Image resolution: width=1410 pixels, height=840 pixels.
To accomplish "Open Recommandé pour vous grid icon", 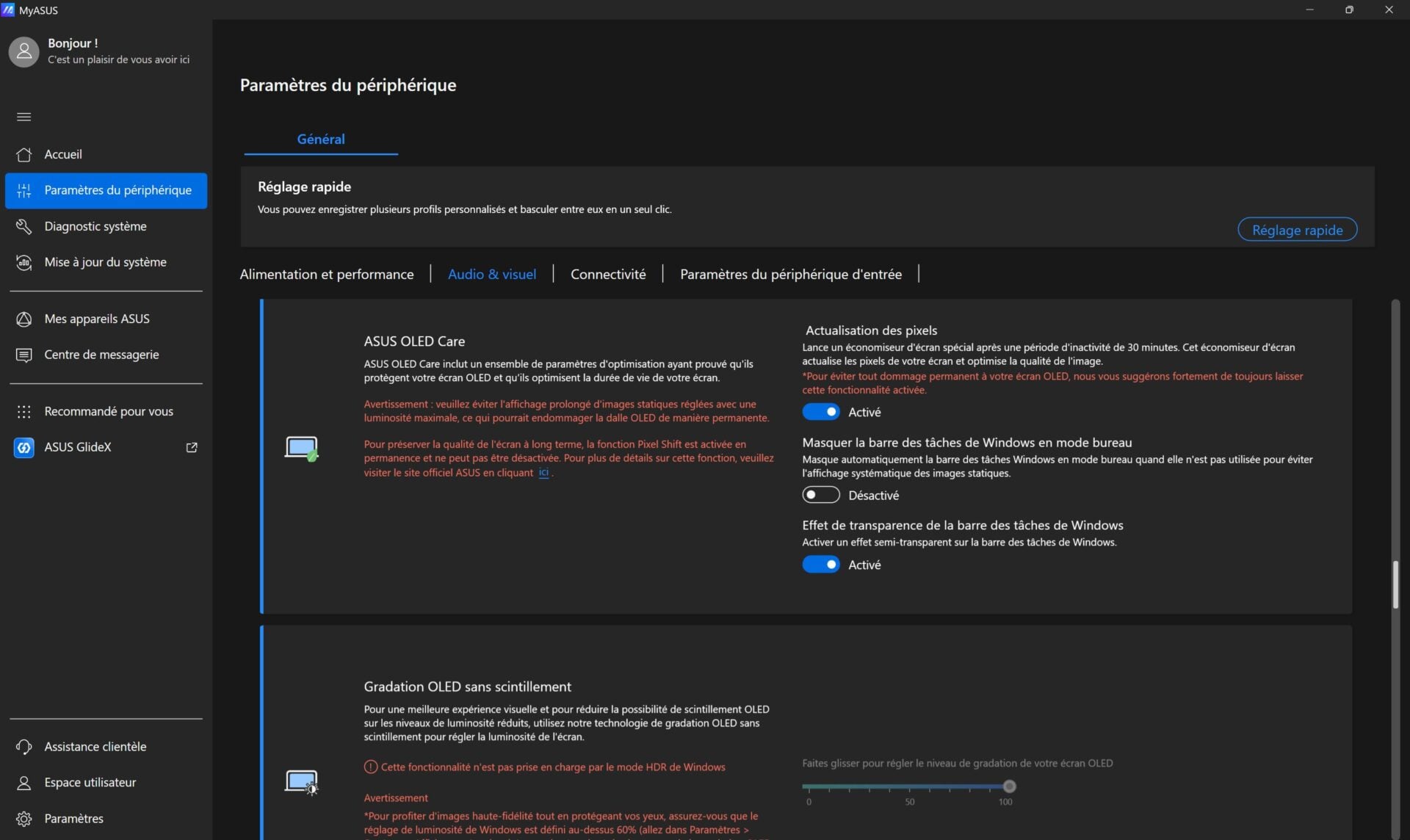I will 23,411.
